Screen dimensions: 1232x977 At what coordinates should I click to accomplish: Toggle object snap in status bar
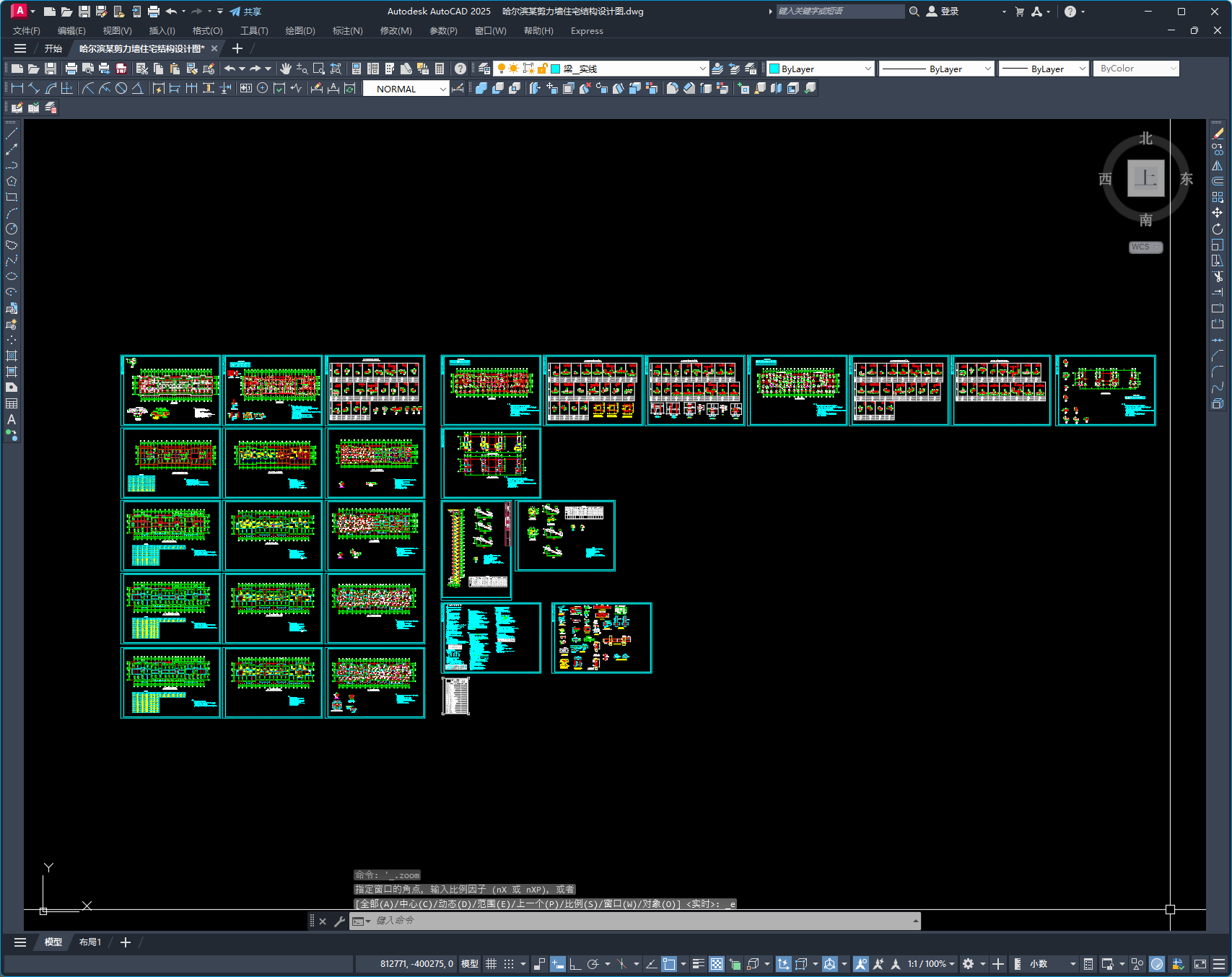coord(669,964)
